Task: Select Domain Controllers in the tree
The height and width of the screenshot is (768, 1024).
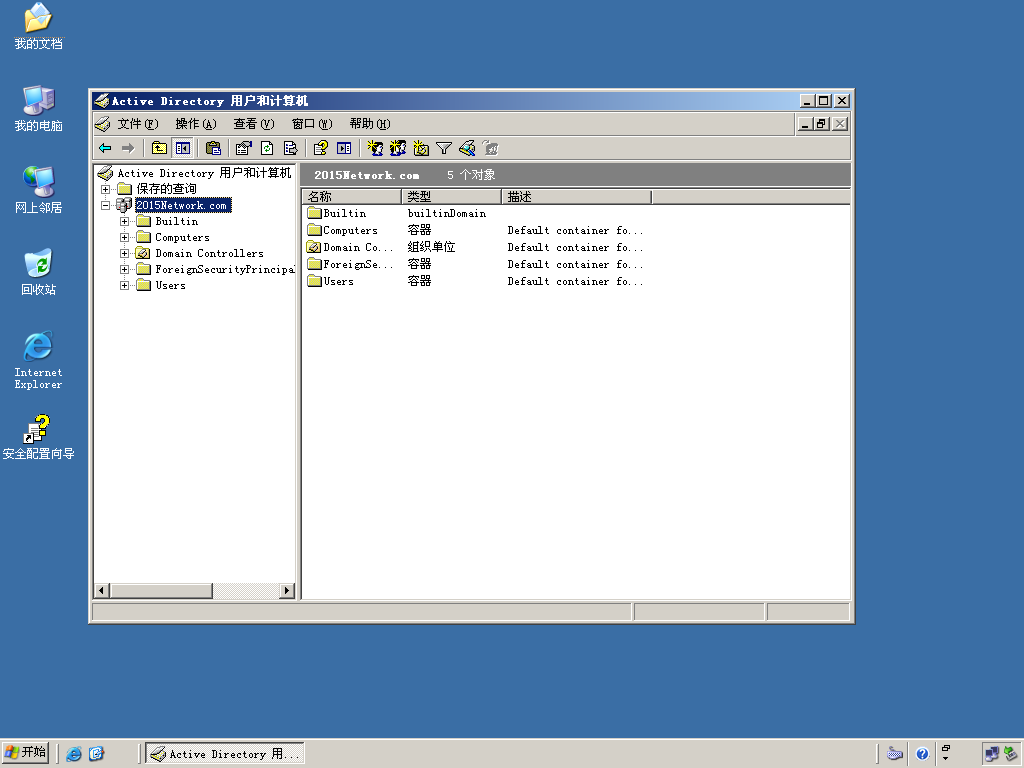Action: tap(209, 253)
